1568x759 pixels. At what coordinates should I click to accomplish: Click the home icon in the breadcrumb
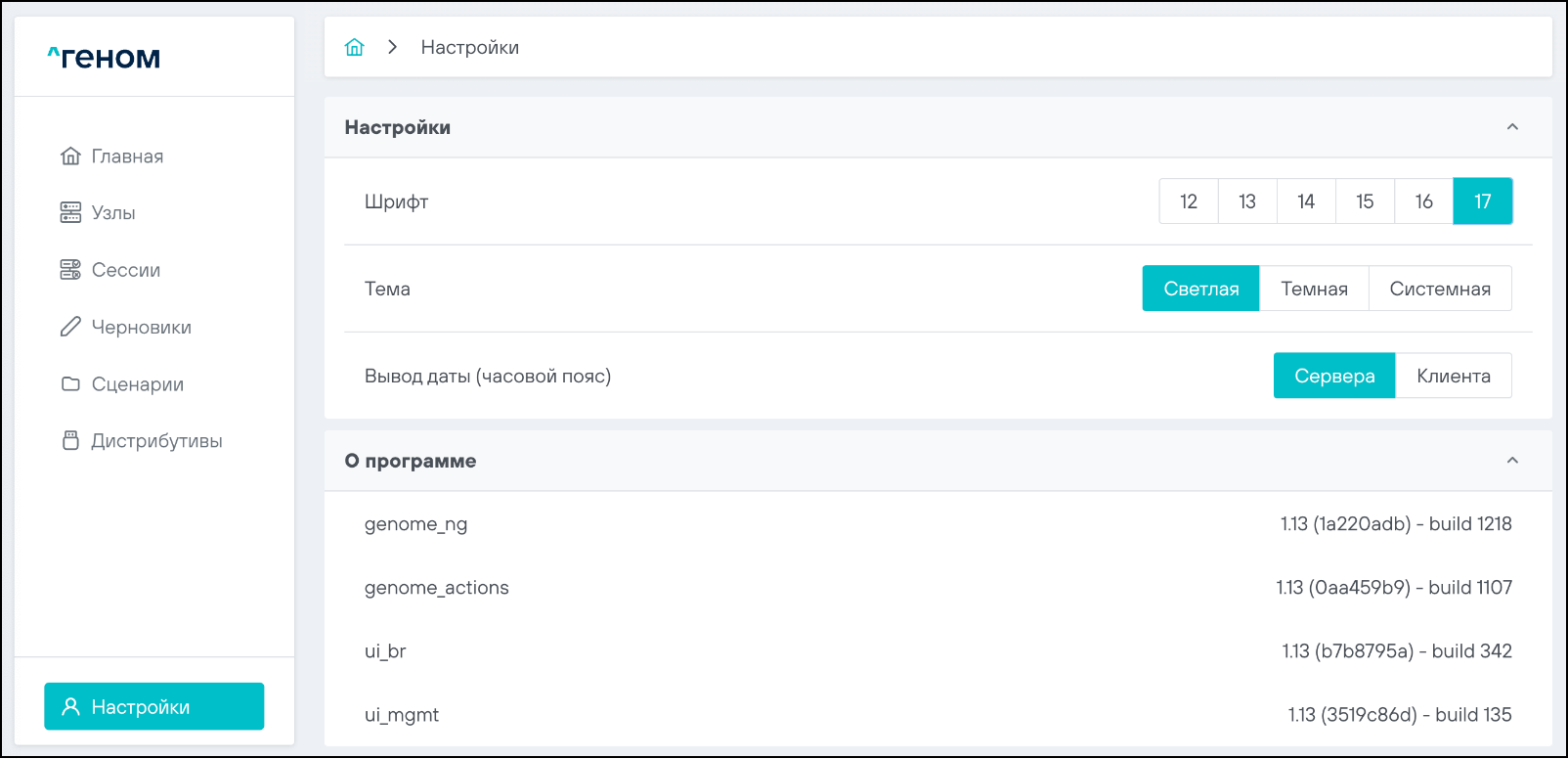coord(354,47)
